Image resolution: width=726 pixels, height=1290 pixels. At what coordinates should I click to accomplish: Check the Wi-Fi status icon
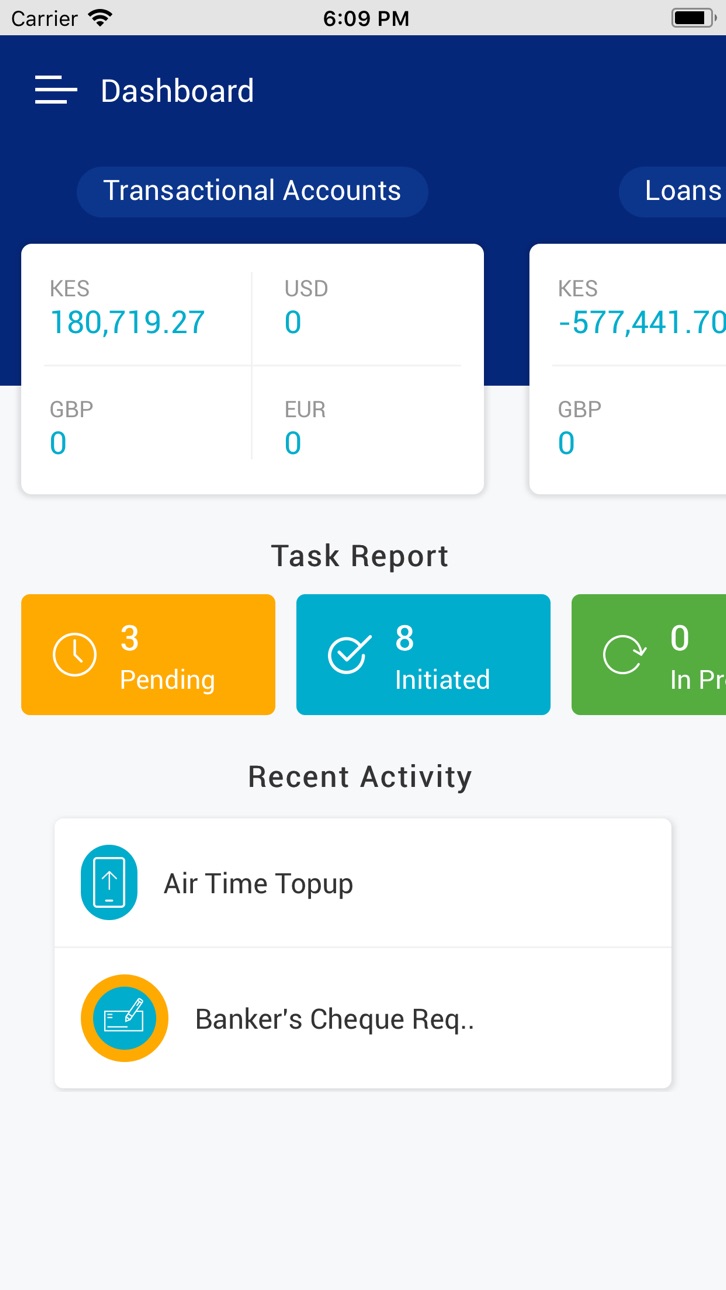point(100,18)
